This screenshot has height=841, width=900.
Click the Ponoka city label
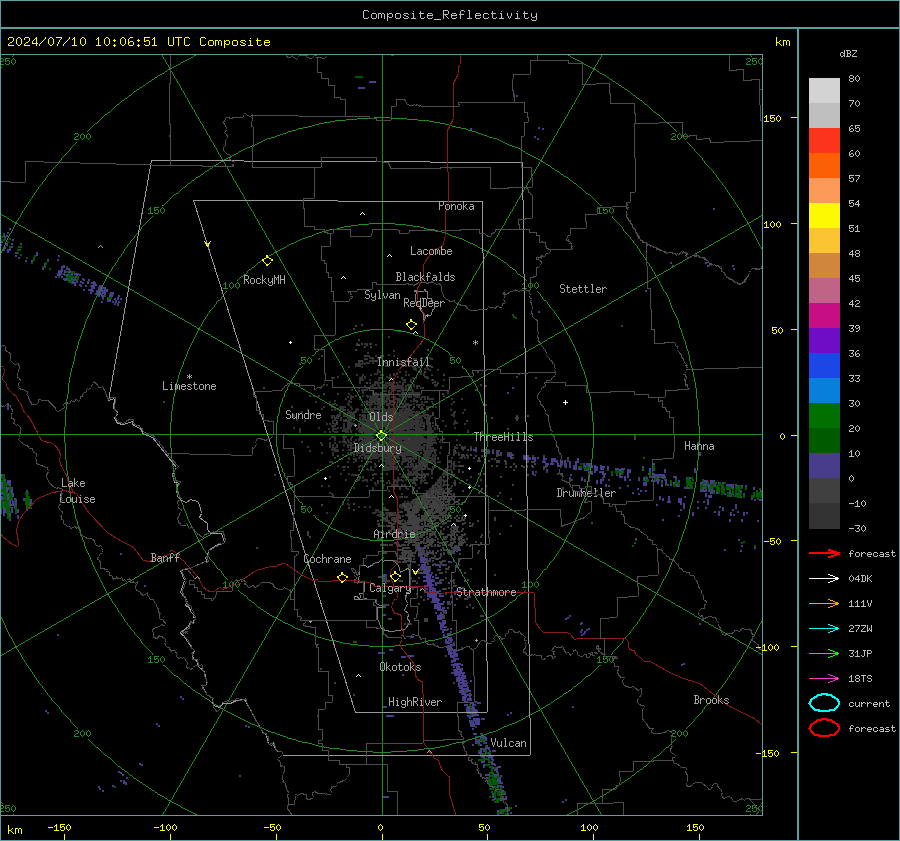pyautogui.click(x=456, y=206)
